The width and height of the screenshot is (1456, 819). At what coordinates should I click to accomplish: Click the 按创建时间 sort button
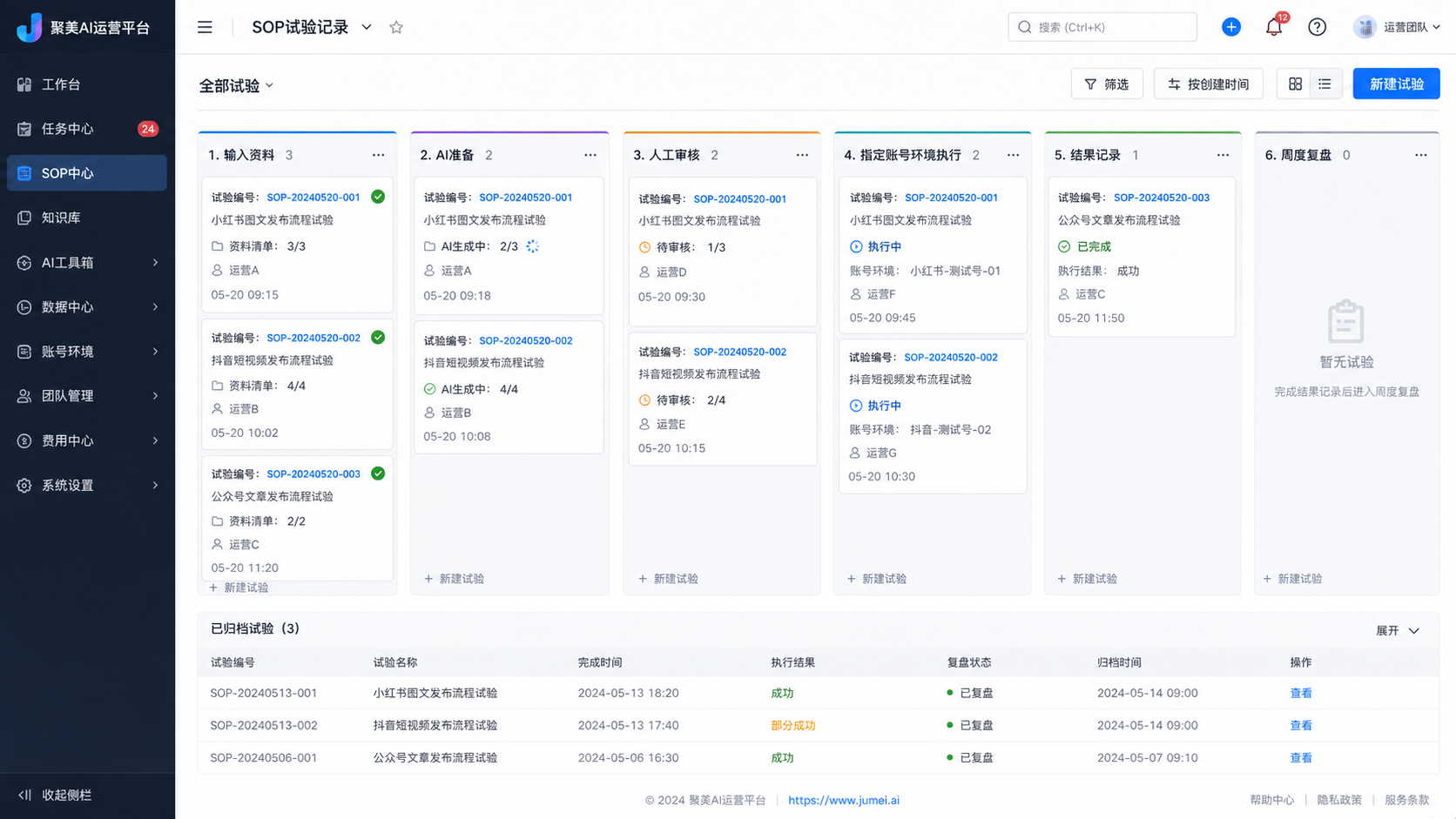[x=1208, y=84]
